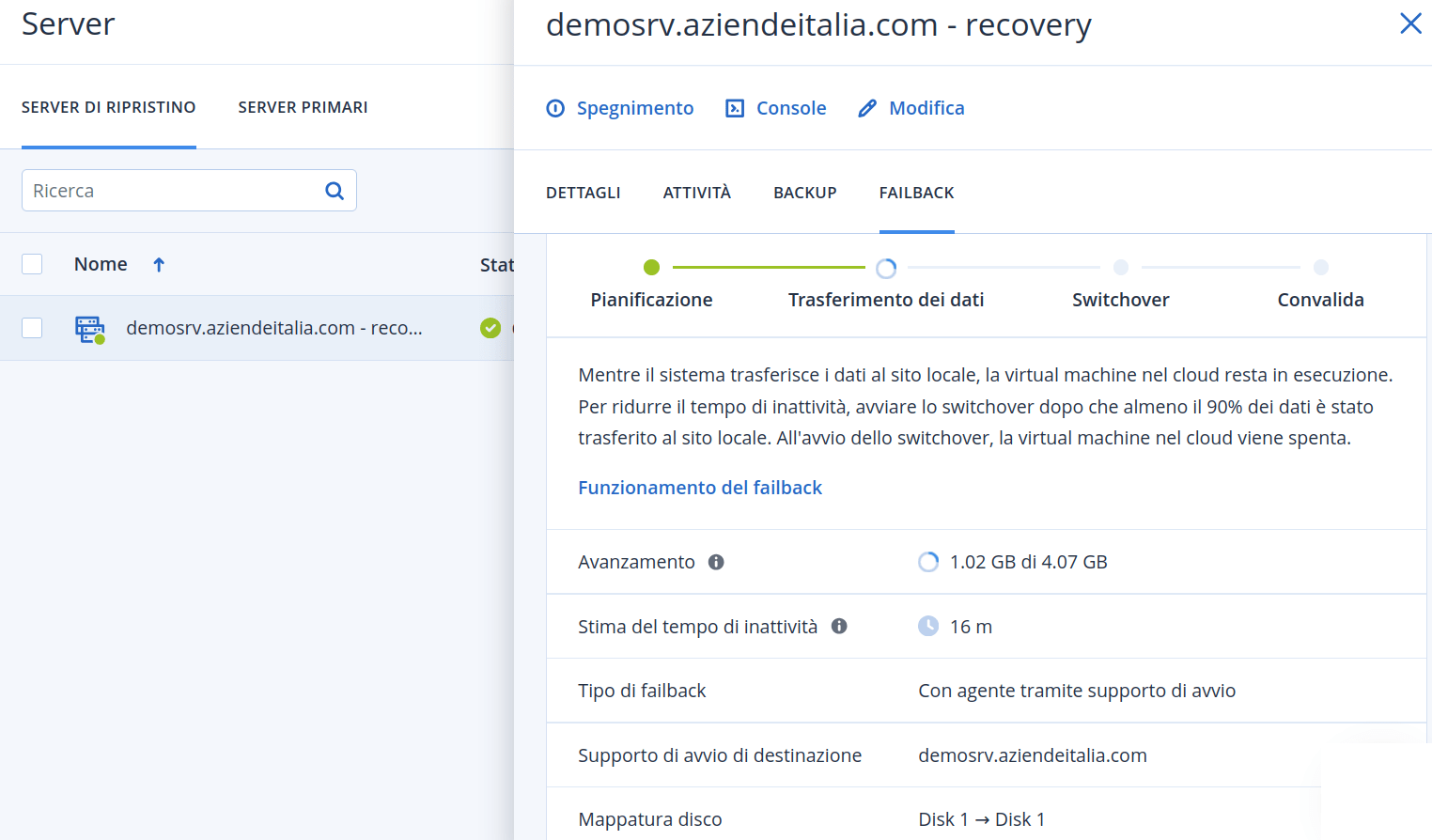Click the Server page heading
Image resolution: width=1432 pixels, height=840 pixels.
tap(68, 23)
